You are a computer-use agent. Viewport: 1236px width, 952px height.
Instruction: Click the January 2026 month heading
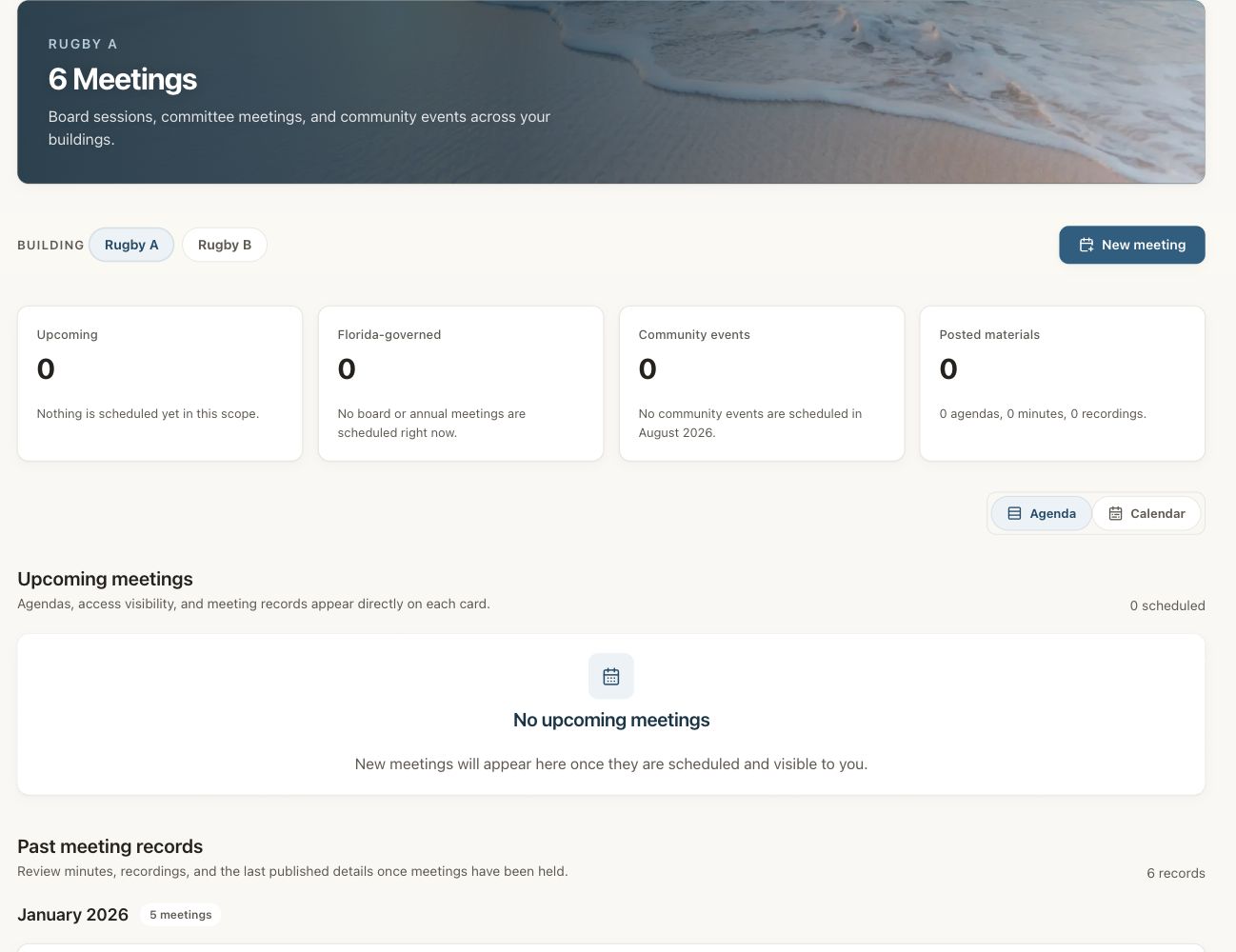tap(72, 915)
